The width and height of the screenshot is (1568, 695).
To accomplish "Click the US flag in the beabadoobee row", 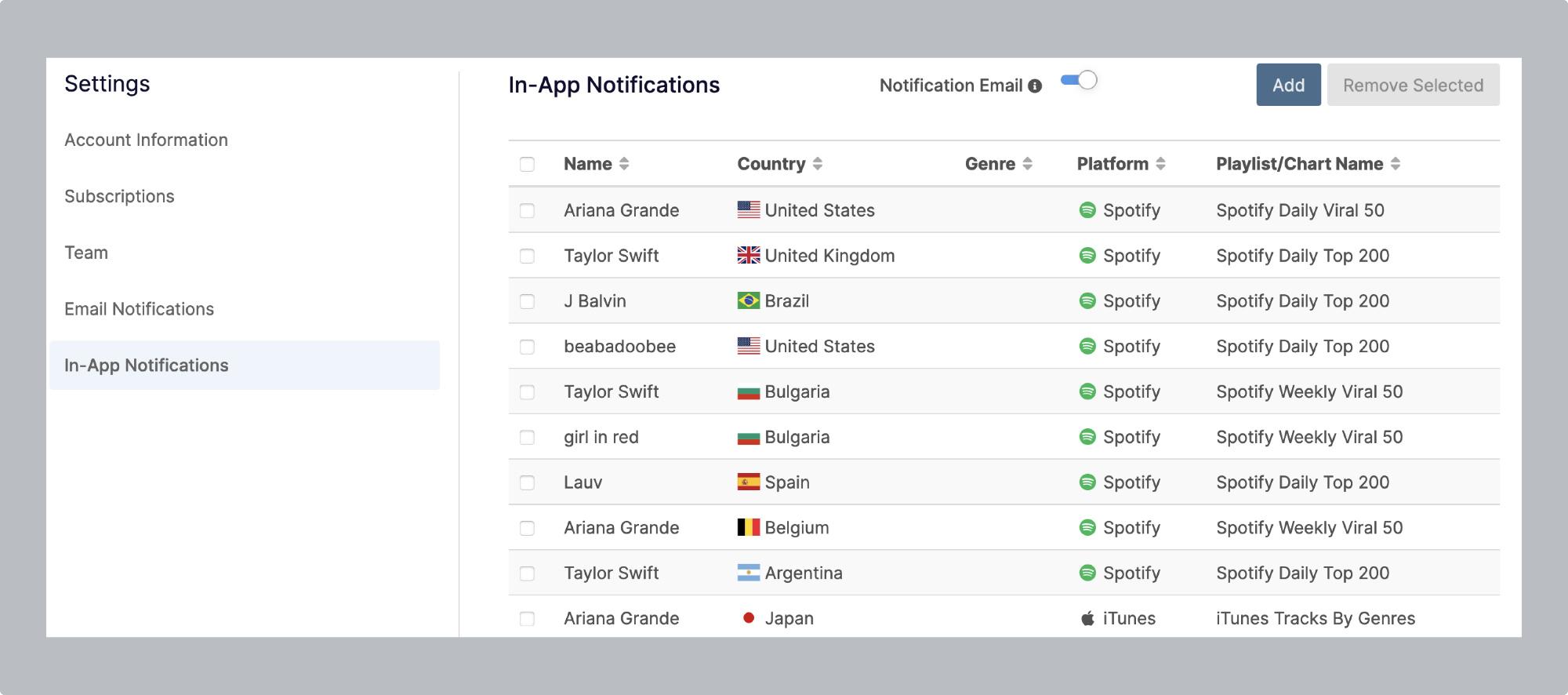I will tap(749, 346).
